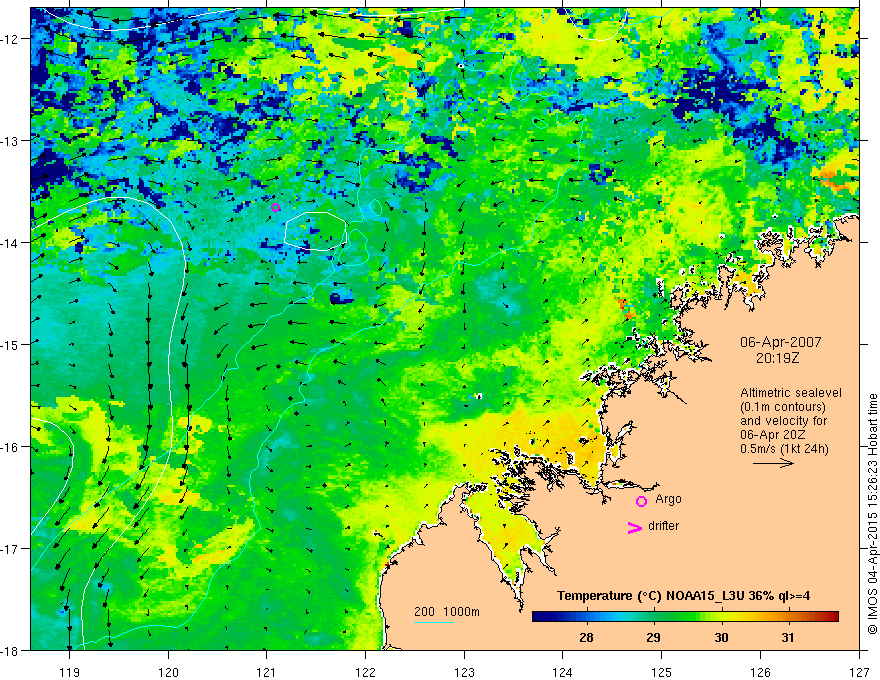The height and width of the screenshot is (680, 880).
Task: Click longitude axis label 127
Action: click(859, 672)
